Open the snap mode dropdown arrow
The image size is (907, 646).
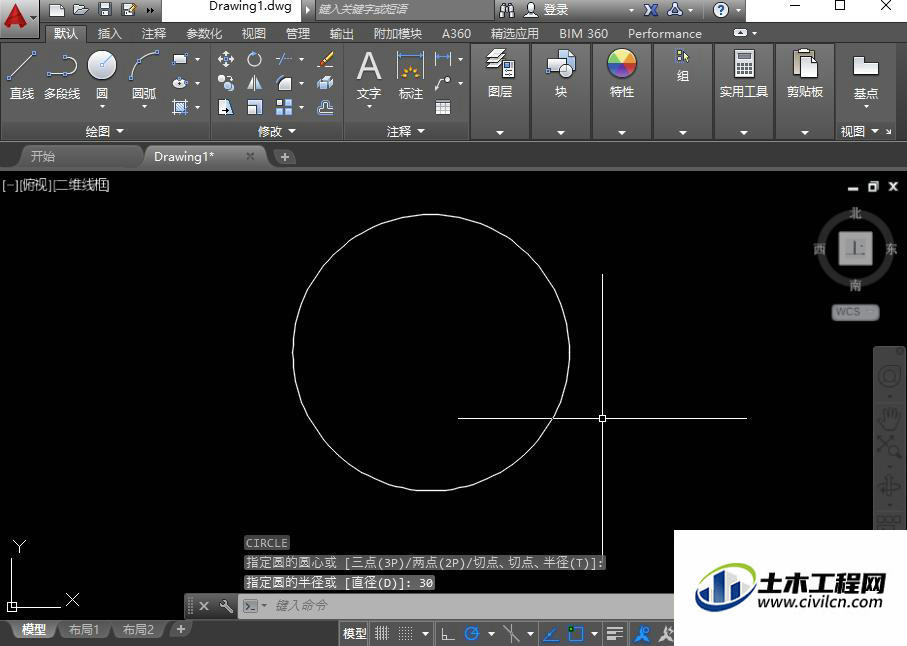tap(425, 634)
